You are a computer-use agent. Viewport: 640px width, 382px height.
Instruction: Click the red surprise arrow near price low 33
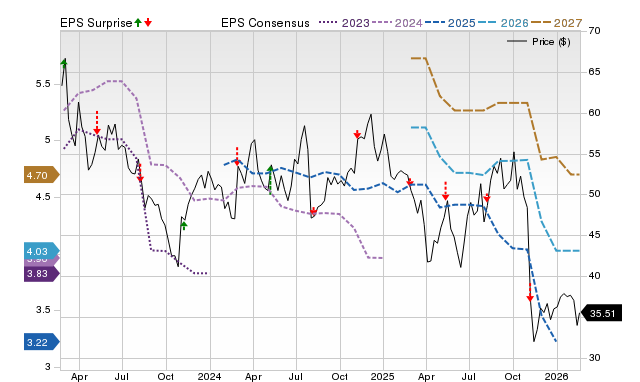coord(530,293)
